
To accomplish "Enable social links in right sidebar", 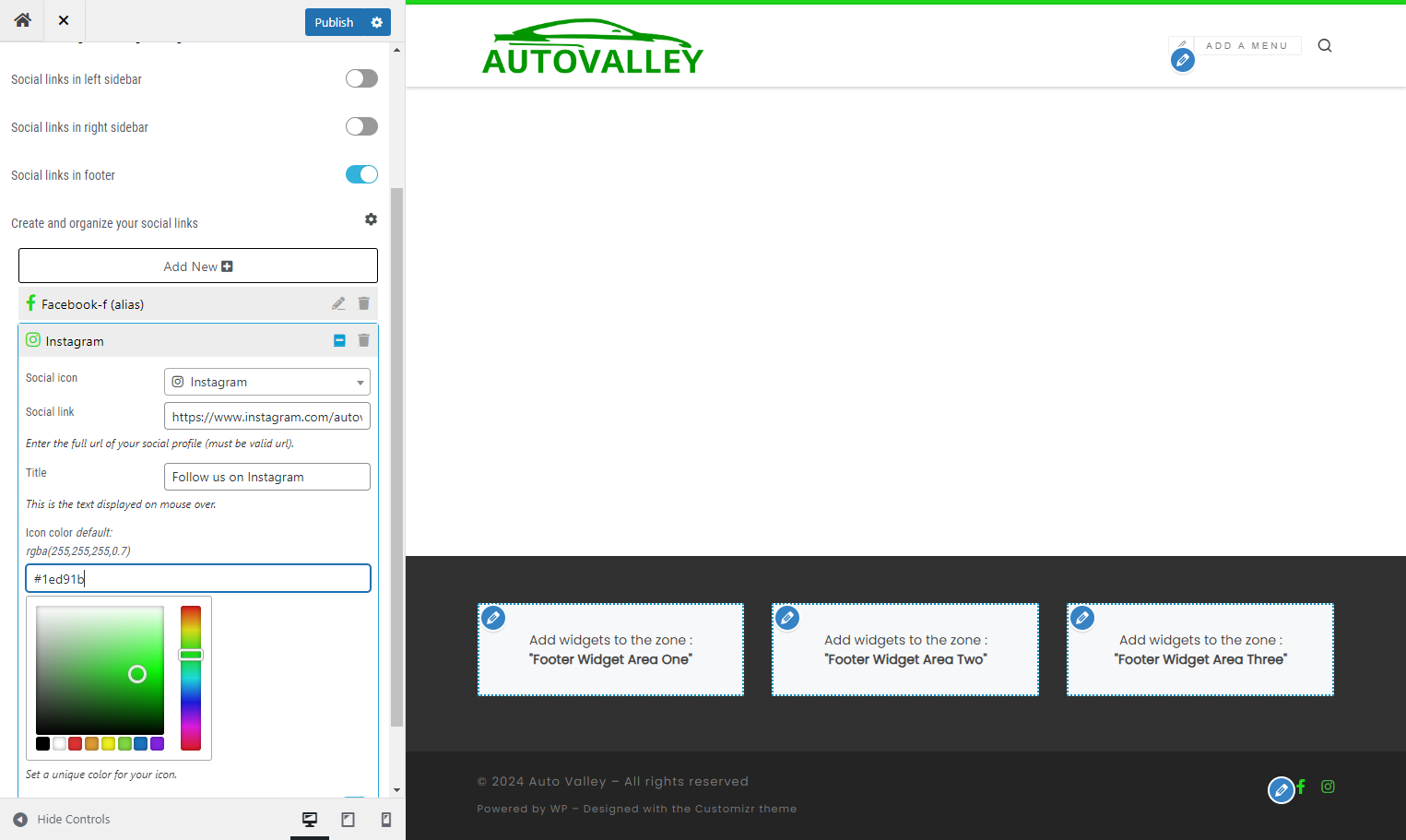I will coord(361,126).
